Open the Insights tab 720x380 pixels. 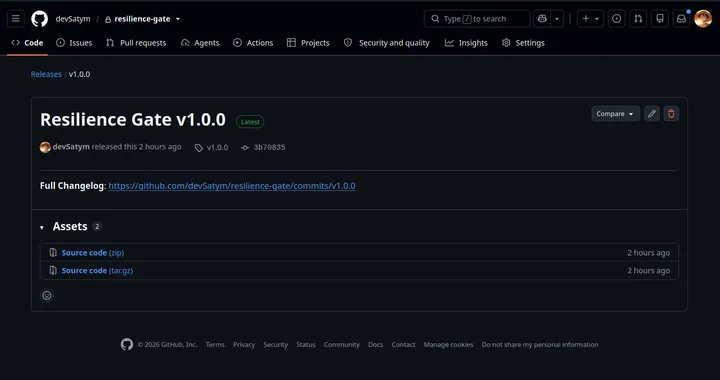[466, 43]
